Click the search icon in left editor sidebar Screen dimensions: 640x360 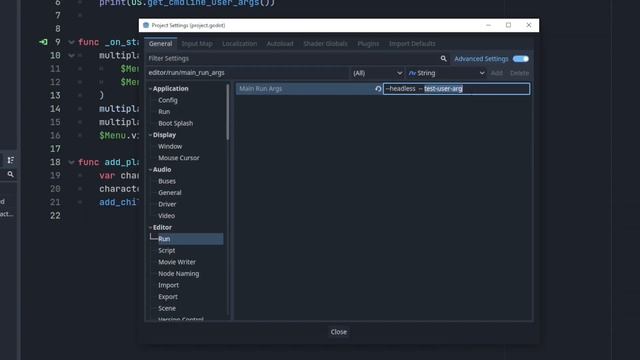click(10, 174)
